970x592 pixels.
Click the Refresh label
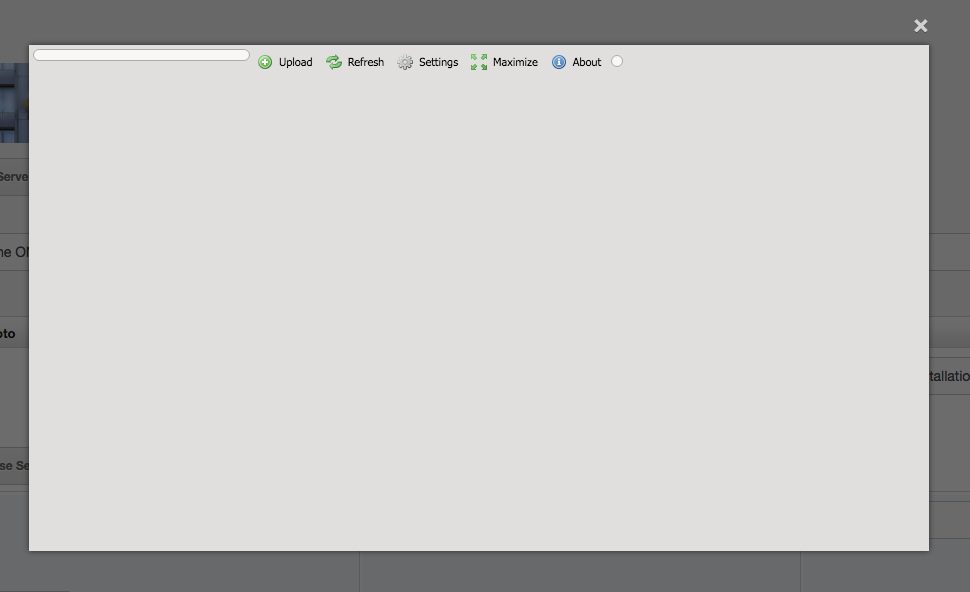pyautogui.click(x=366, y=62)
